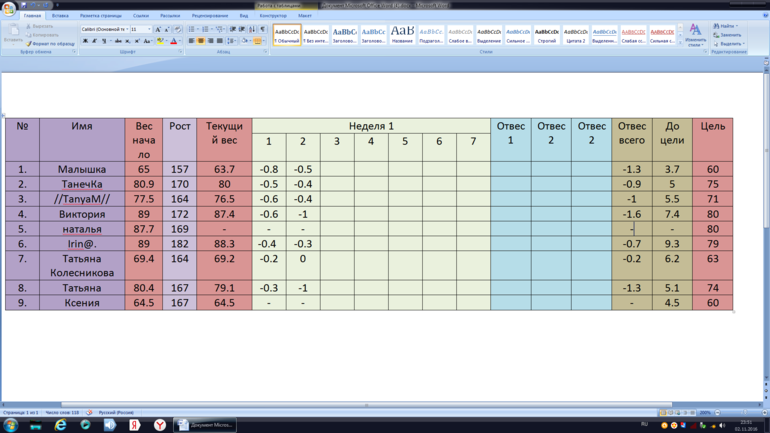Open the Разметка страницы ribbon tab
Viewport: 770px width, 433px height.
[100, 16]
